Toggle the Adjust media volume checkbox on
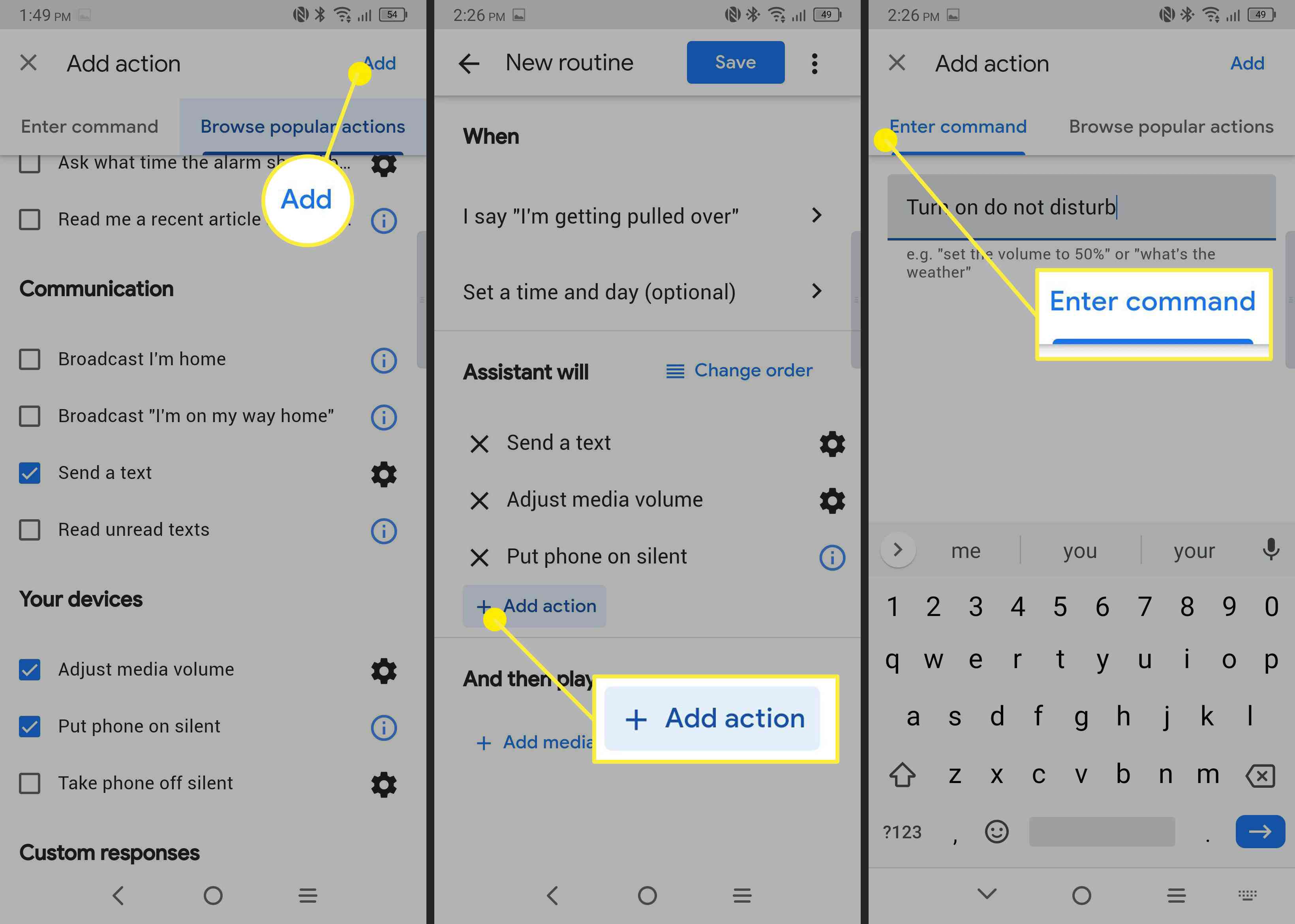This screenshot has height=924, width=1295. coord(30,668)
